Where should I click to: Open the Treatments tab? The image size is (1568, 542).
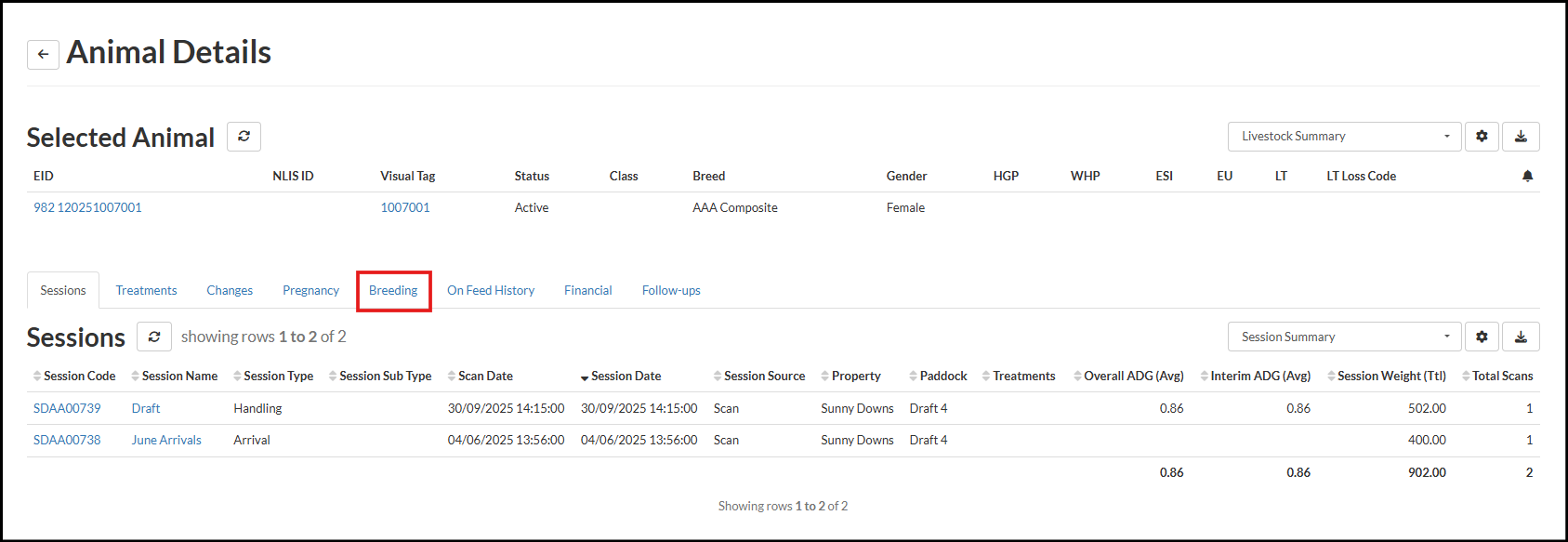tap(146, 291)
